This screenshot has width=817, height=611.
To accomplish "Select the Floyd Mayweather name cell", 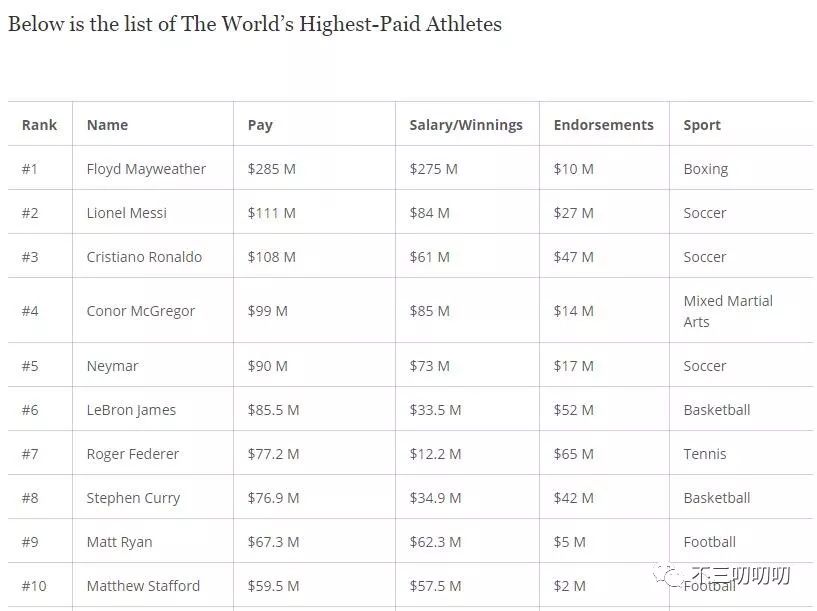I will (x=146, y=169).
